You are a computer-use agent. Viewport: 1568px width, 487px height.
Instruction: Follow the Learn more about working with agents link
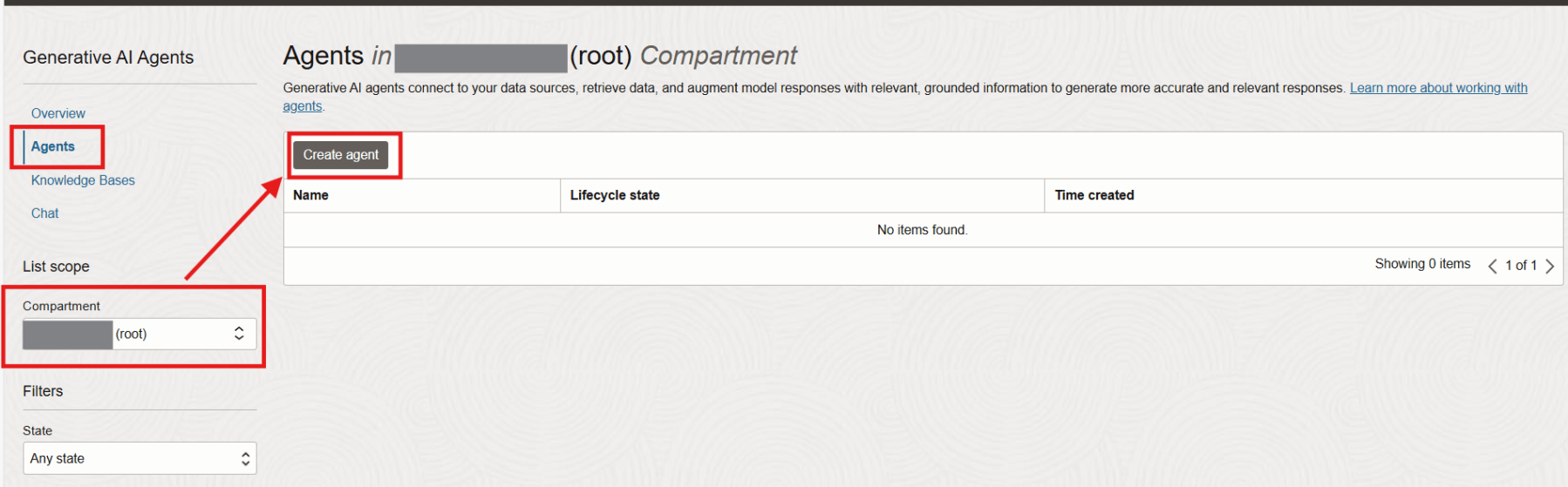pos(1437,88)
